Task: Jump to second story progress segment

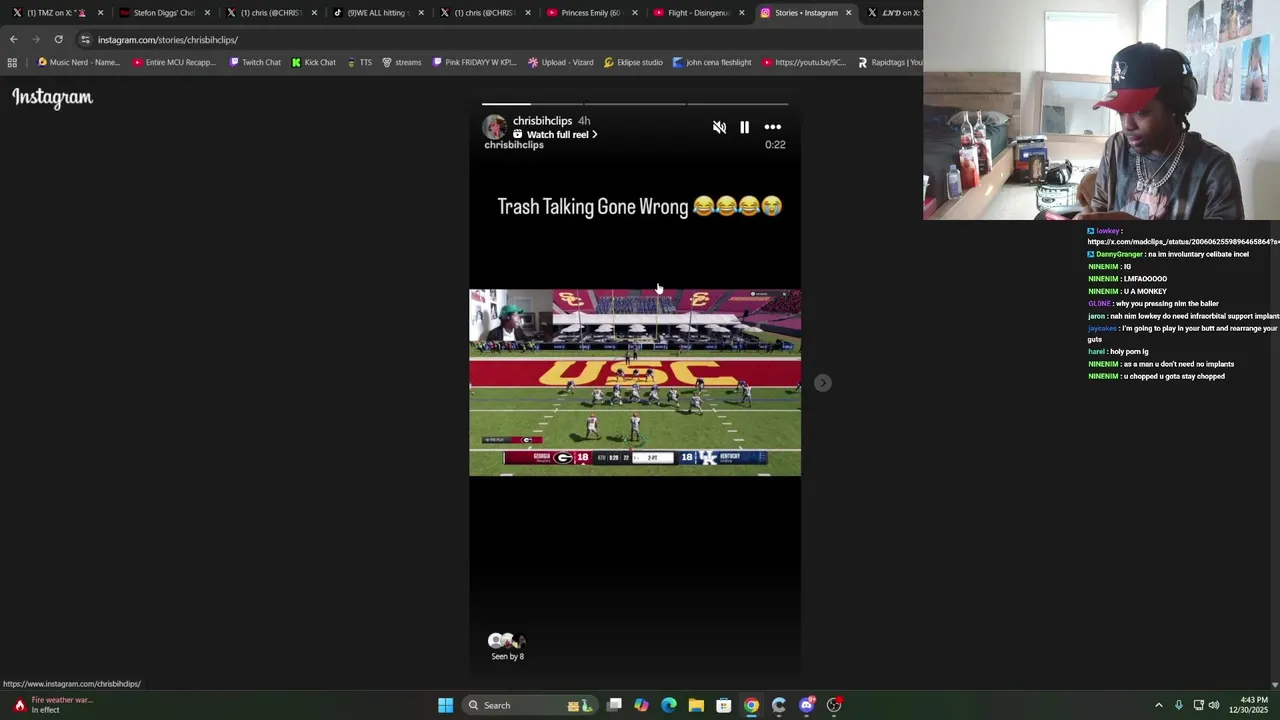Action: tap(634, 104)
